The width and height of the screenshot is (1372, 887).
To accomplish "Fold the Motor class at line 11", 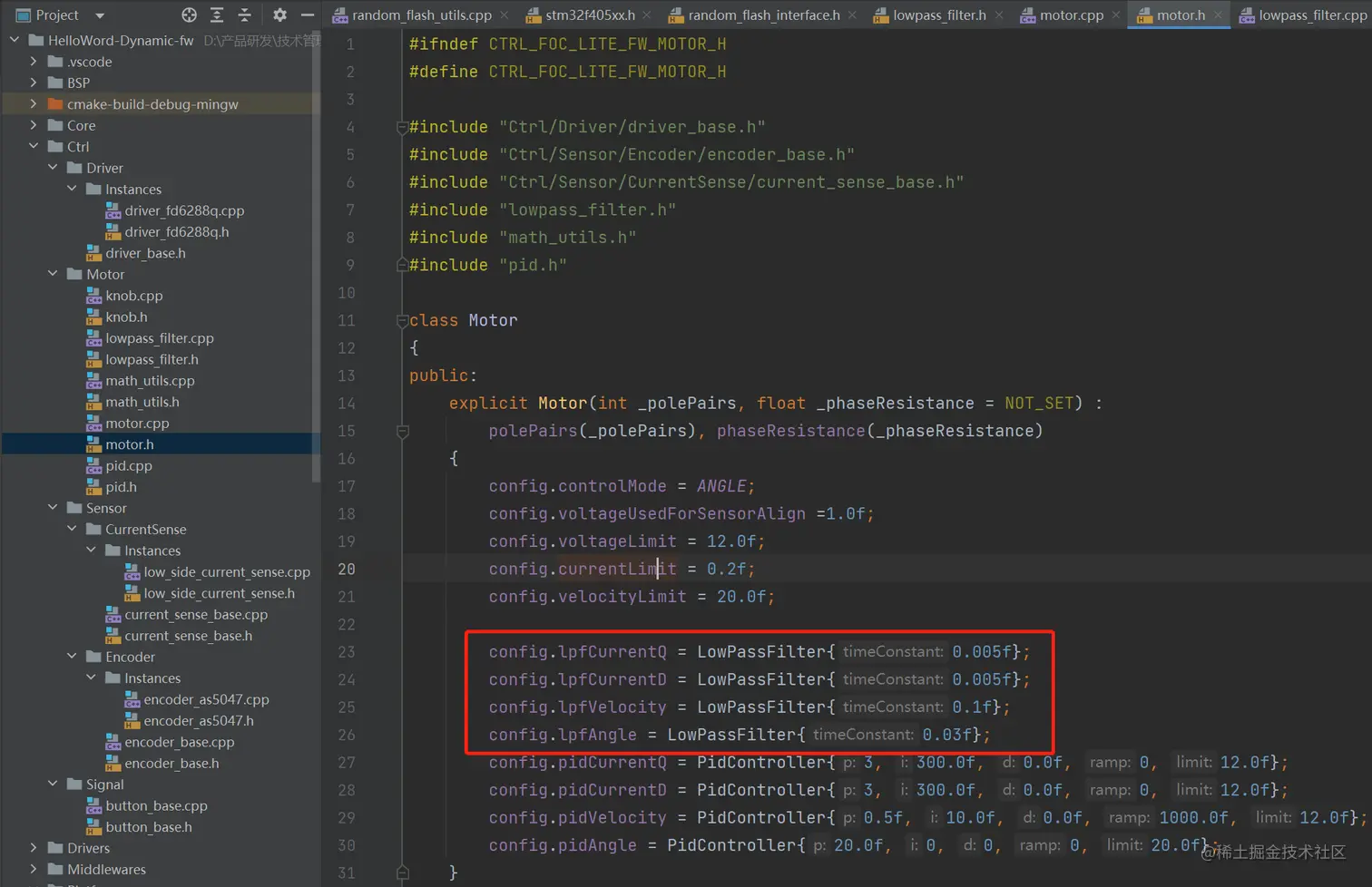I will pos(402,320).
